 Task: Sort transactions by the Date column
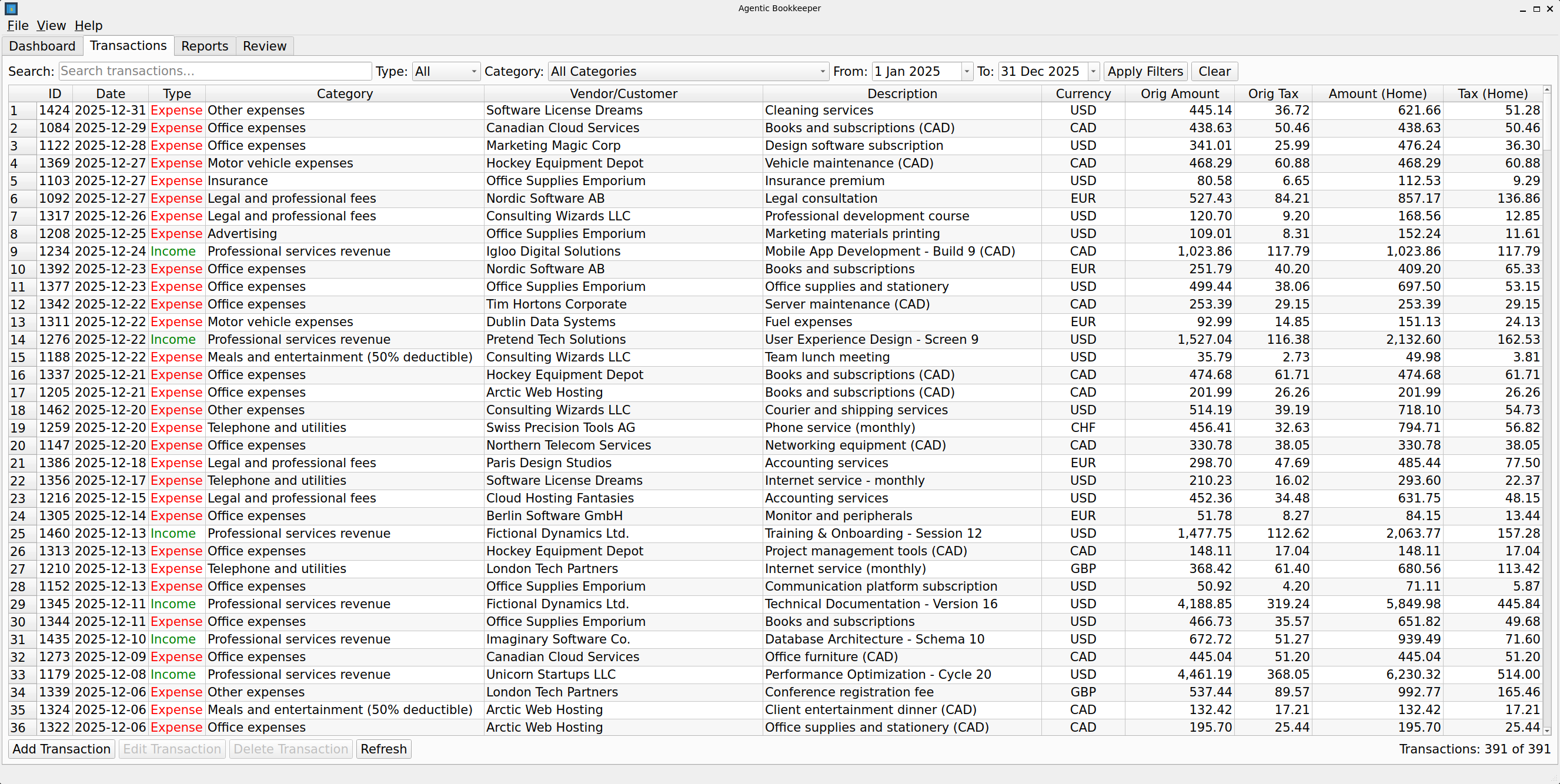[110, 93]
